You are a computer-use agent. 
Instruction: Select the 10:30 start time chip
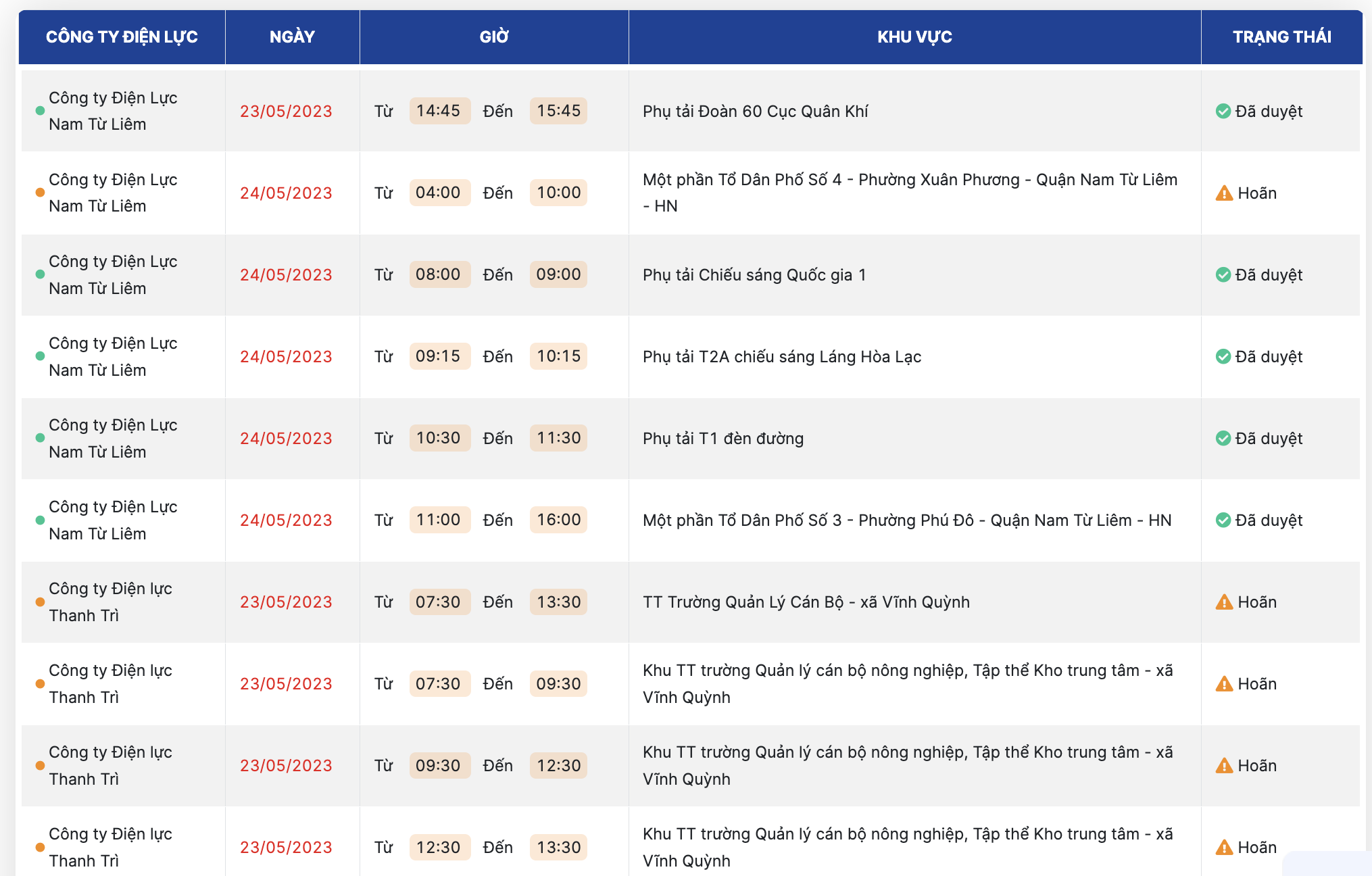439,438
